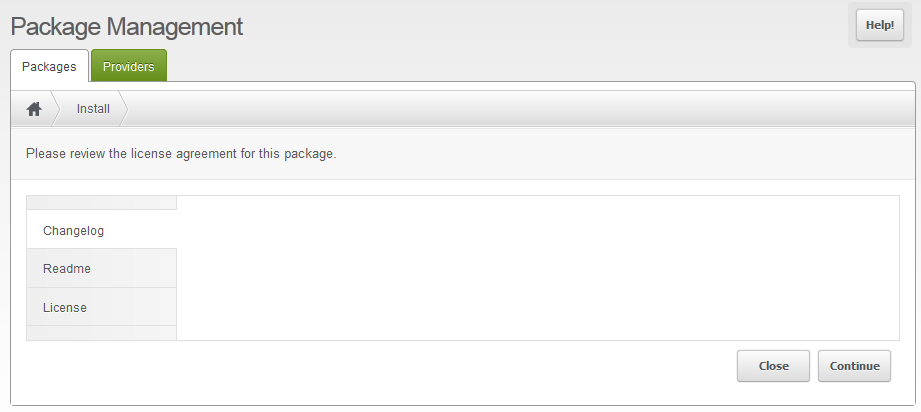Click the blank strip below License tab
Image resolution: width=921 pixels, height=412 pixels.
coord(101,333)
